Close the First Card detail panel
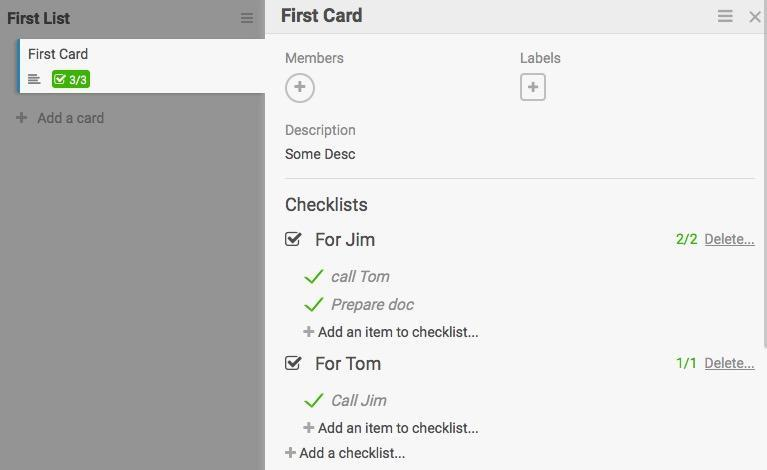767x470 pixels. point(755,16)
